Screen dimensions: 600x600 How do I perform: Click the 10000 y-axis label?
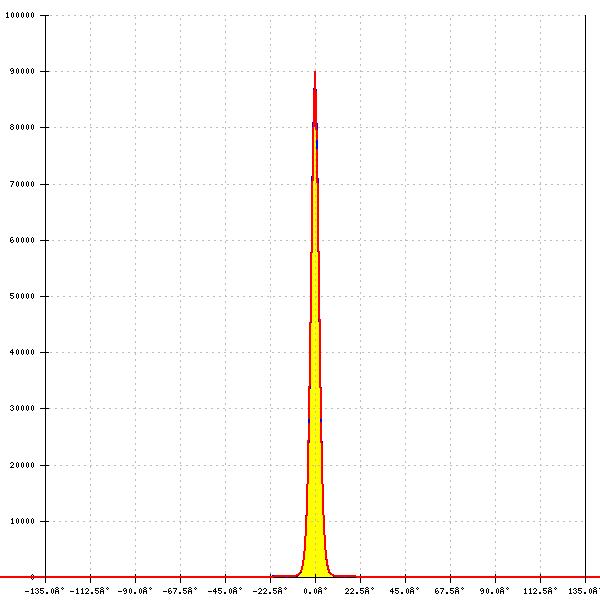coord(22,521)
